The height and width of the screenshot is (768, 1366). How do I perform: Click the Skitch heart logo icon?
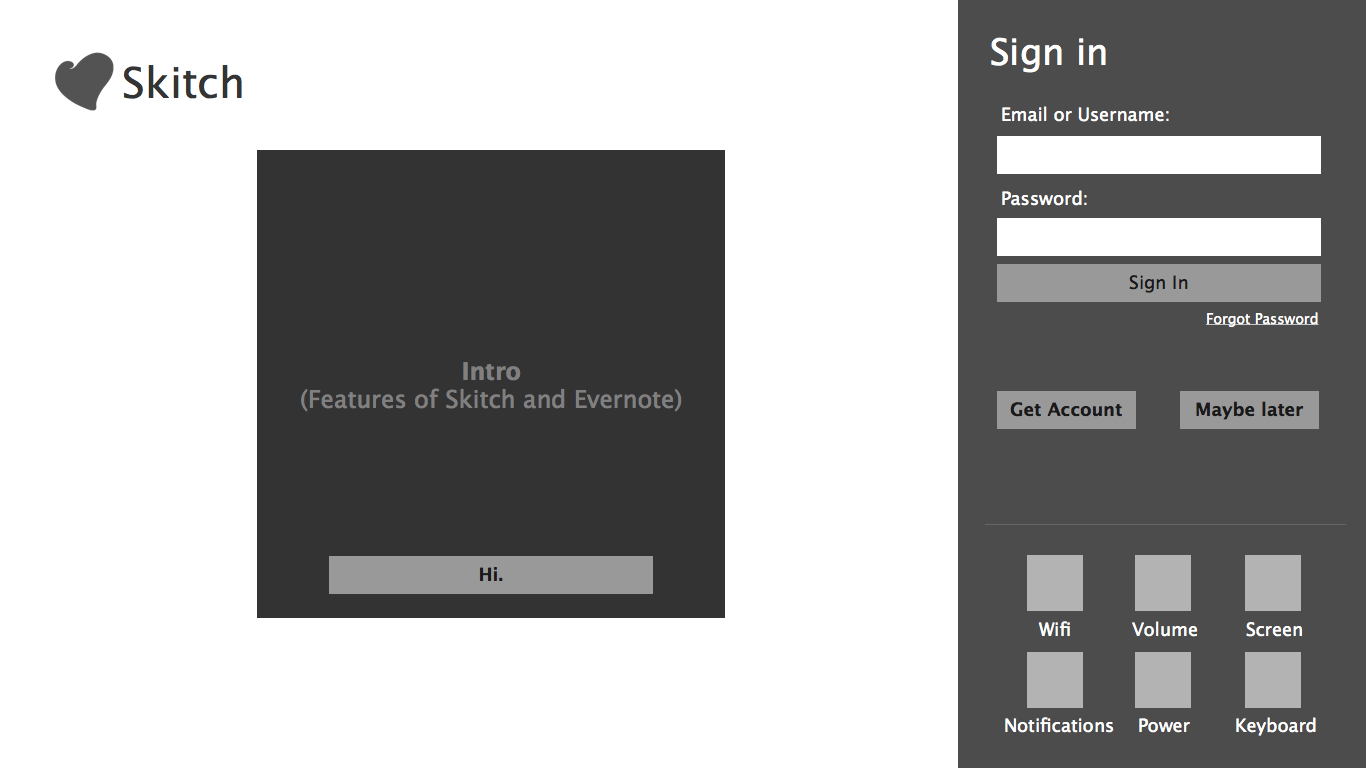point(84,81)
